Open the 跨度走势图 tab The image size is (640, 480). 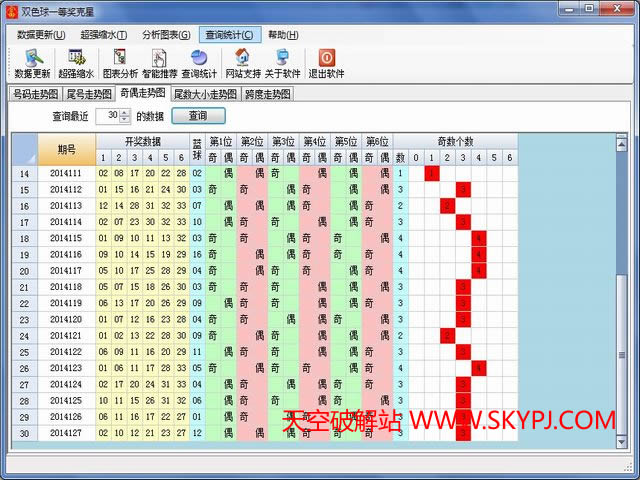267,94
